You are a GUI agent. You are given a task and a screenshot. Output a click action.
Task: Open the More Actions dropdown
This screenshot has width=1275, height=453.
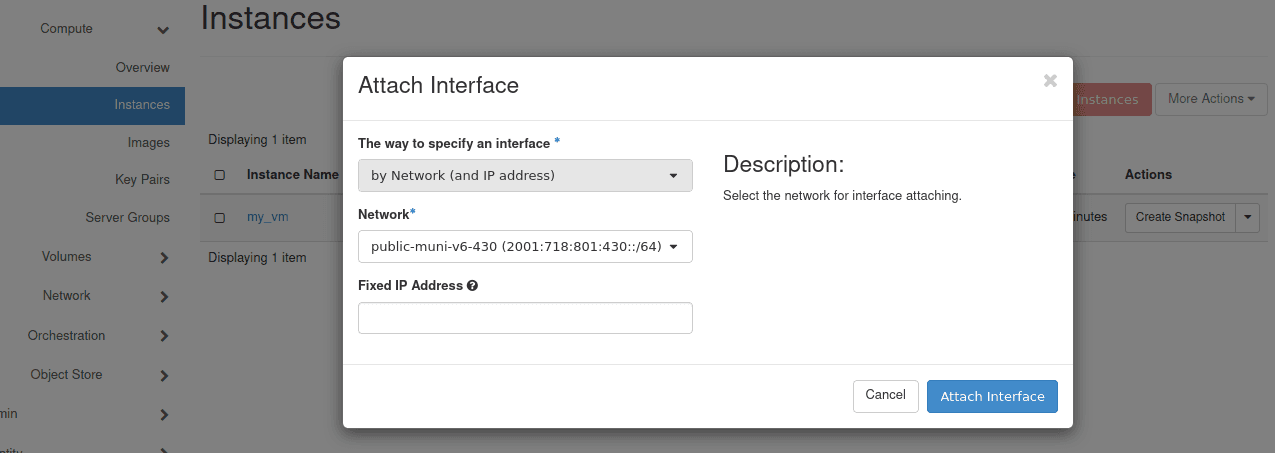point(1211,99)
